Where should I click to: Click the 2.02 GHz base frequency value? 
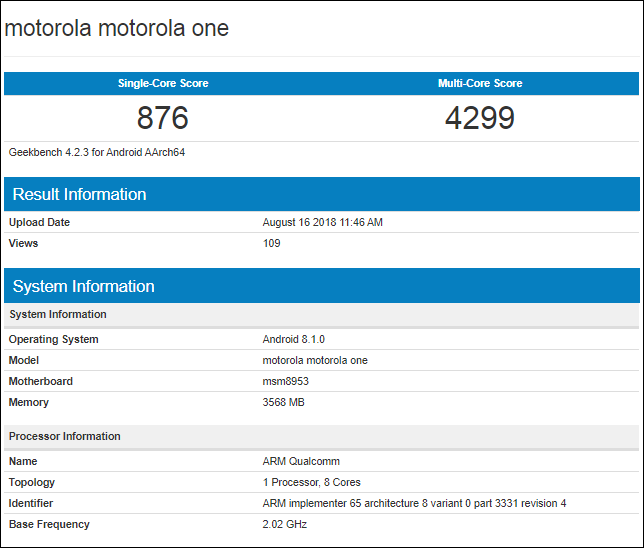[284, 524]
